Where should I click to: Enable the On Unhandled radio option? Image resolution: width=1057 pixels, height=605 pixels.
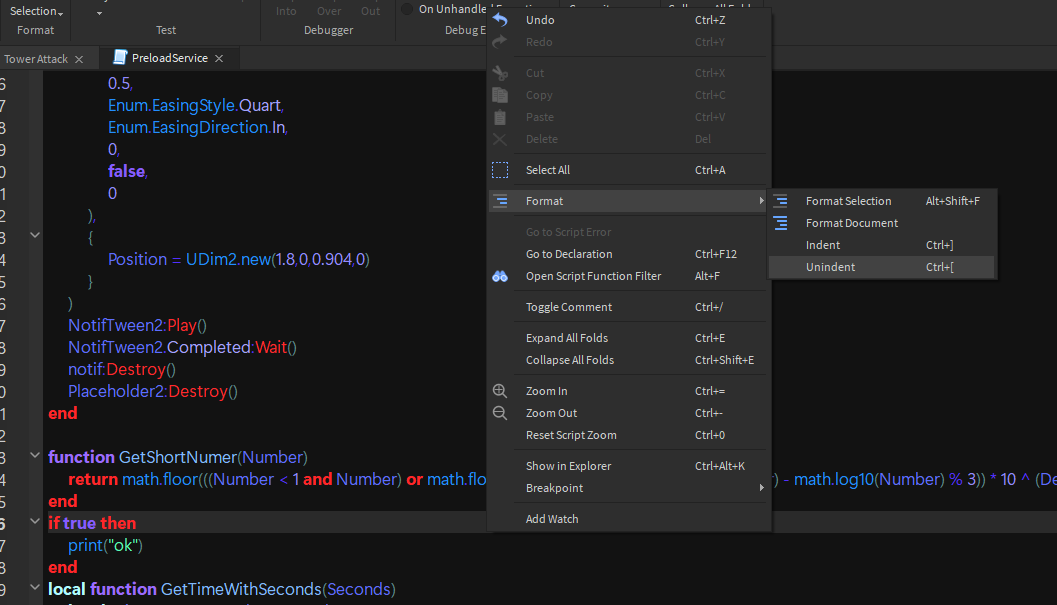click(407, 9)
